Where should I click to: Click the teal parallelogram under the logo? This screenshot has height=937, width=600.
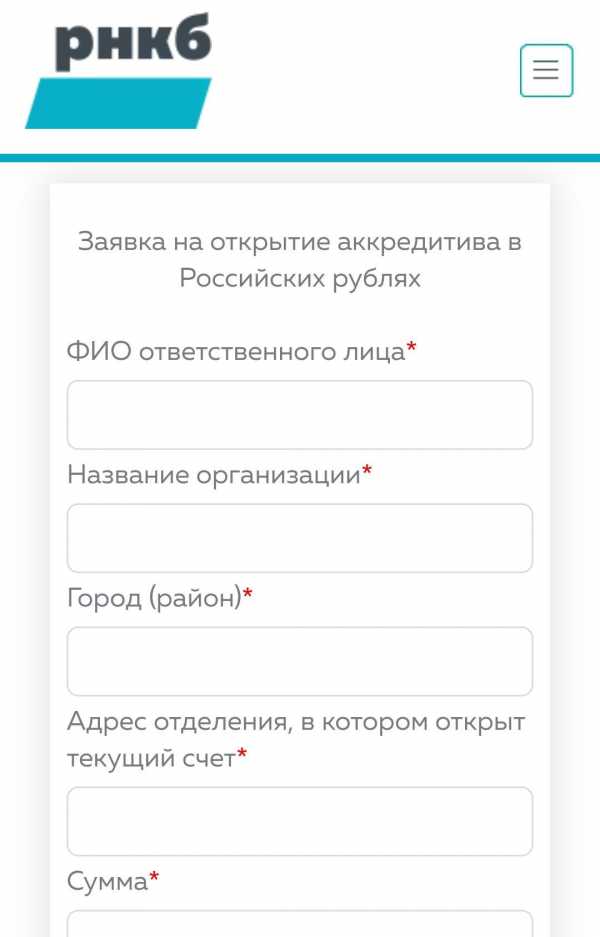coord(118,104)
